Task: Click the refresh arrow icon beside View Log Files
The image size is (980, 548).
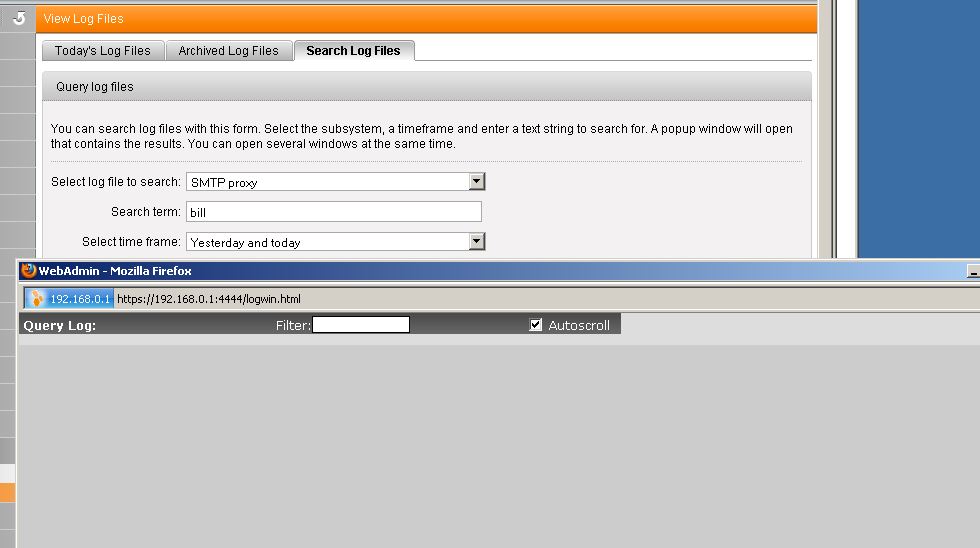Action: click(x=18, y=18)
